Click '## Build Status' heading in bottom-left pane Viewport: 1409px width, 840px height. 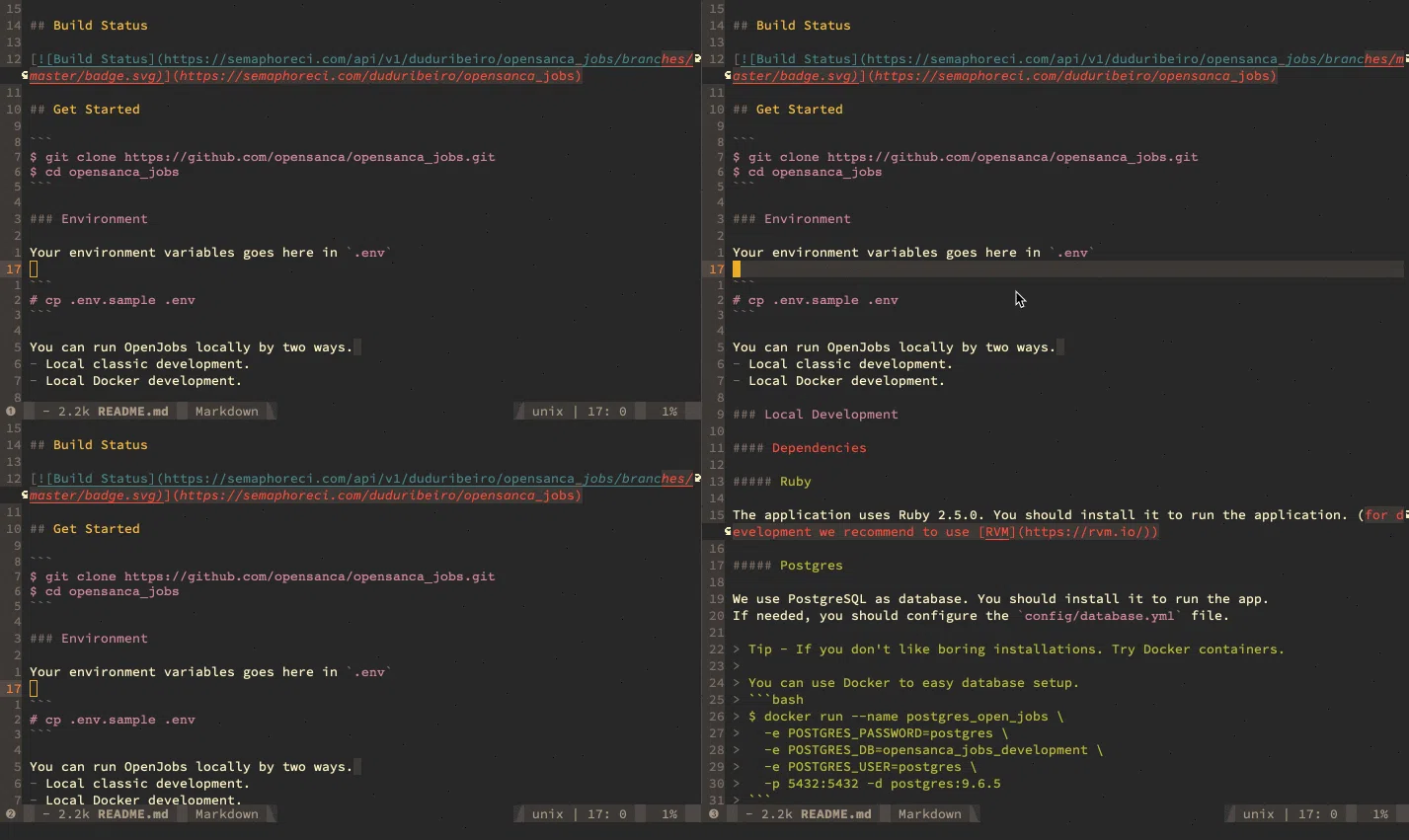tap(89, 445)
